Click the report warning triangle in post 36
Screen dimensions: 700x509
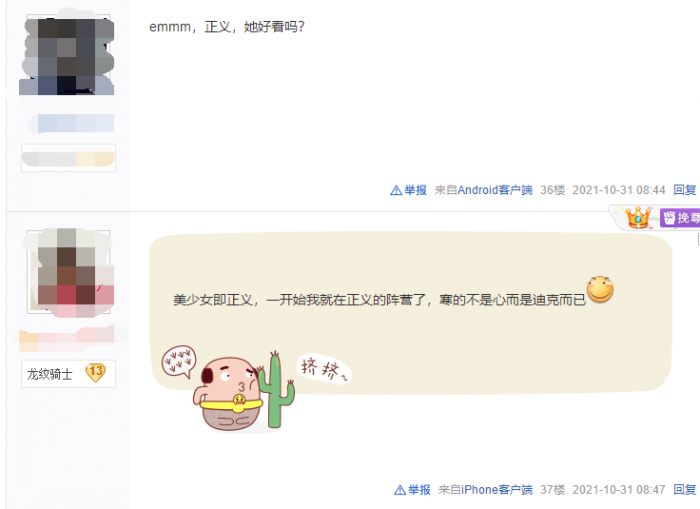point(396,190)
